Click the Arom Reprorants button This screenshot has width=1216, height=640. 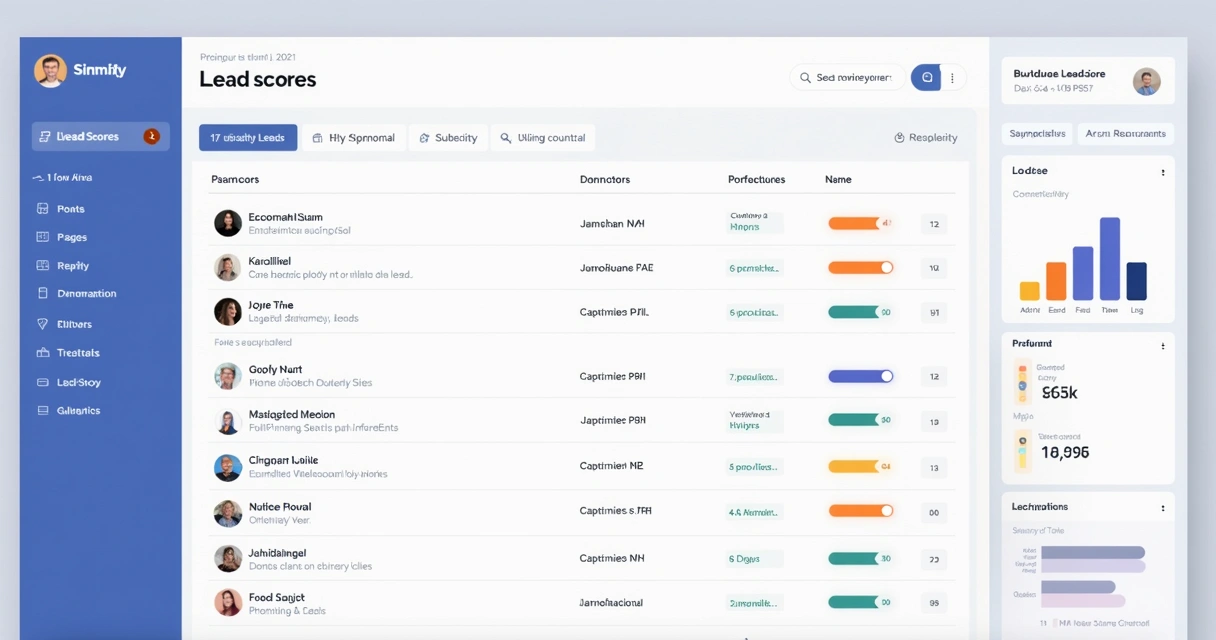[x=1125, y=133]
